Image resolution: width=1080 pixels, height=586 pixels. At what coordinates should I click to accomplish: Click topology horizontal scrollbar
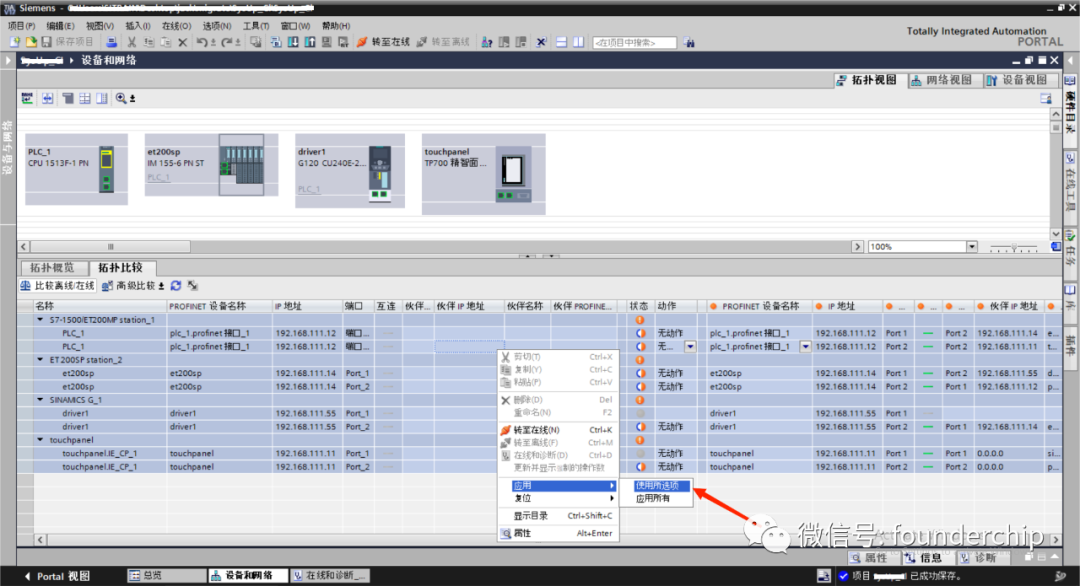[x=110, y=247]
